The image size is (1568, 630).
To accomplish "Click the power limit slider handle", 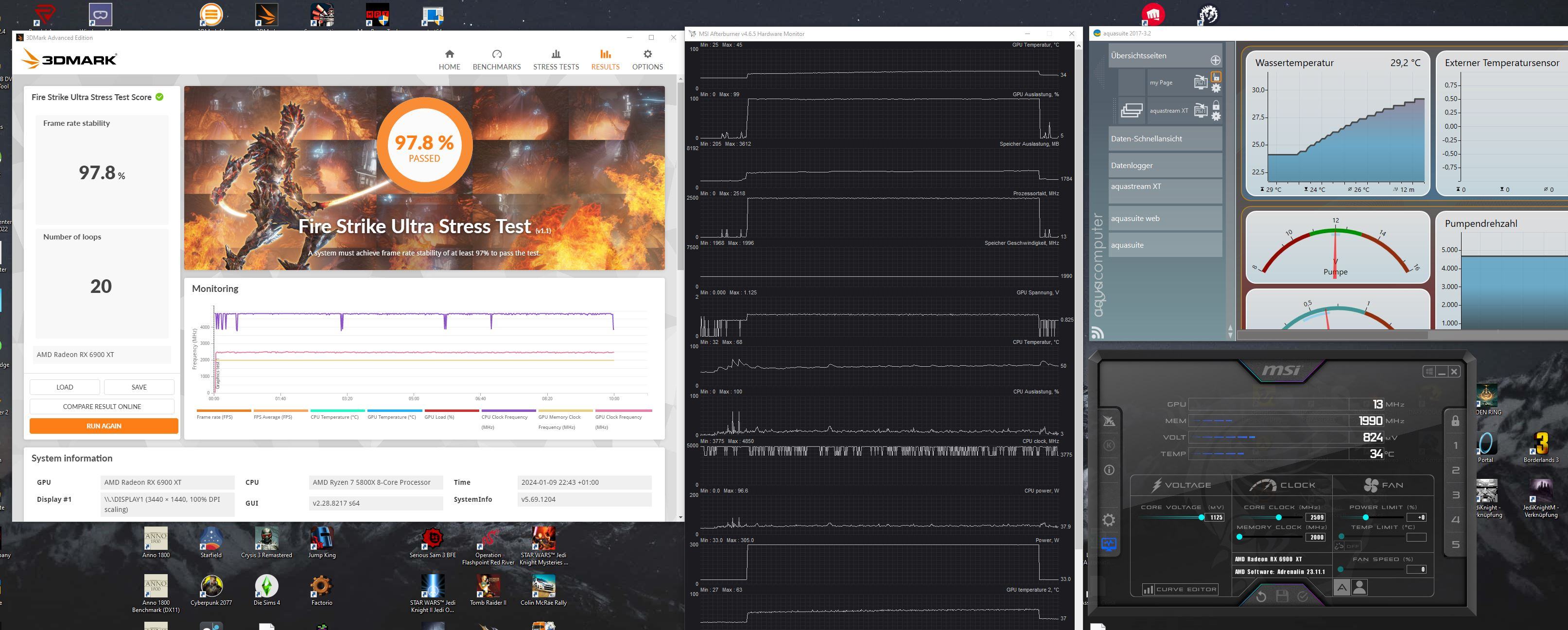I will pyautogui.click(x=1366, y=517).
